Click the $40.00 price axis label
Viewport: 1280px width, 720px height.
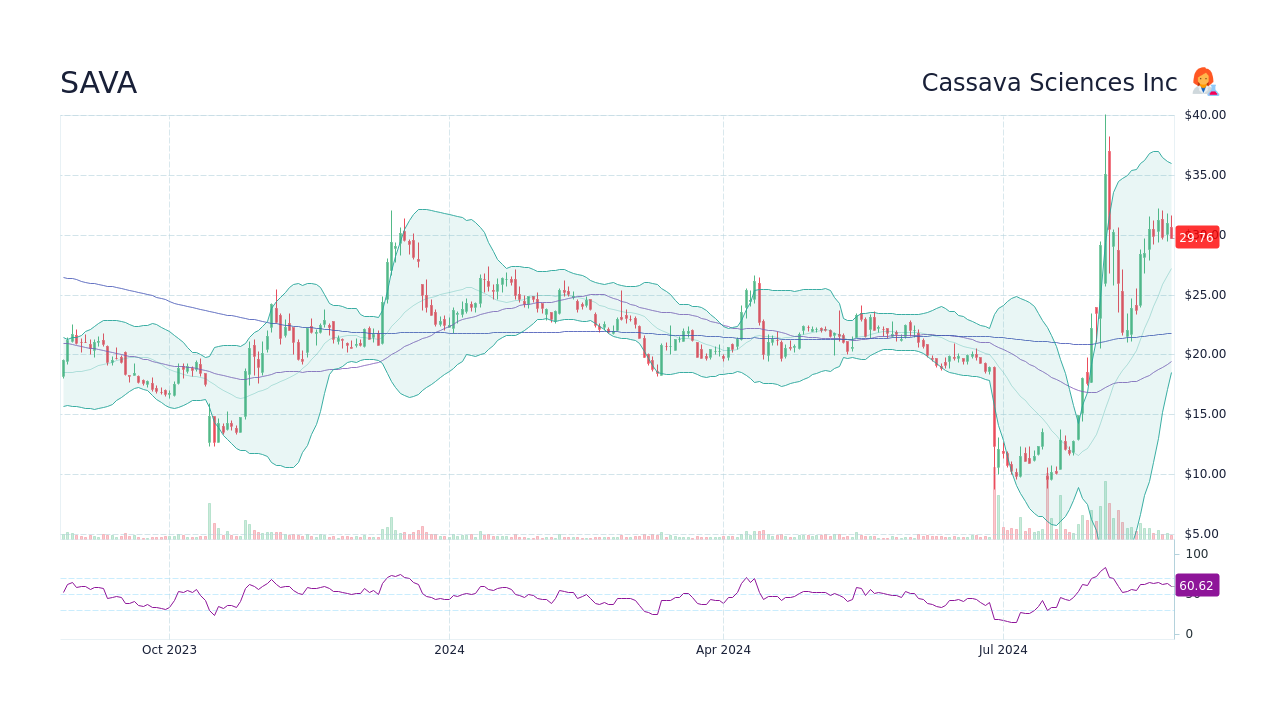tap(1205, 115)
